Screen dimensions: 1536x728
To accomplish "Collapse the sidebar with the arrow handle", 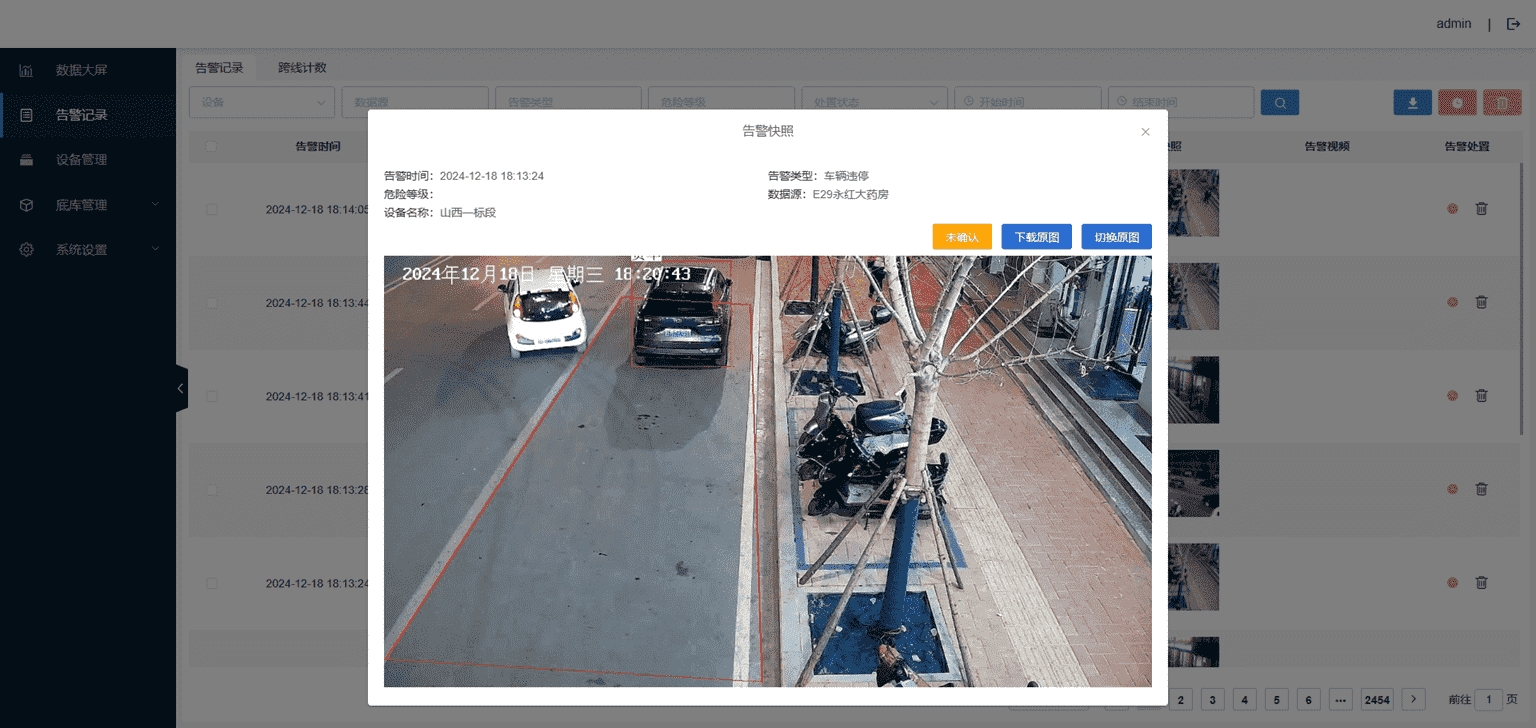I will [x=181, y=388].
